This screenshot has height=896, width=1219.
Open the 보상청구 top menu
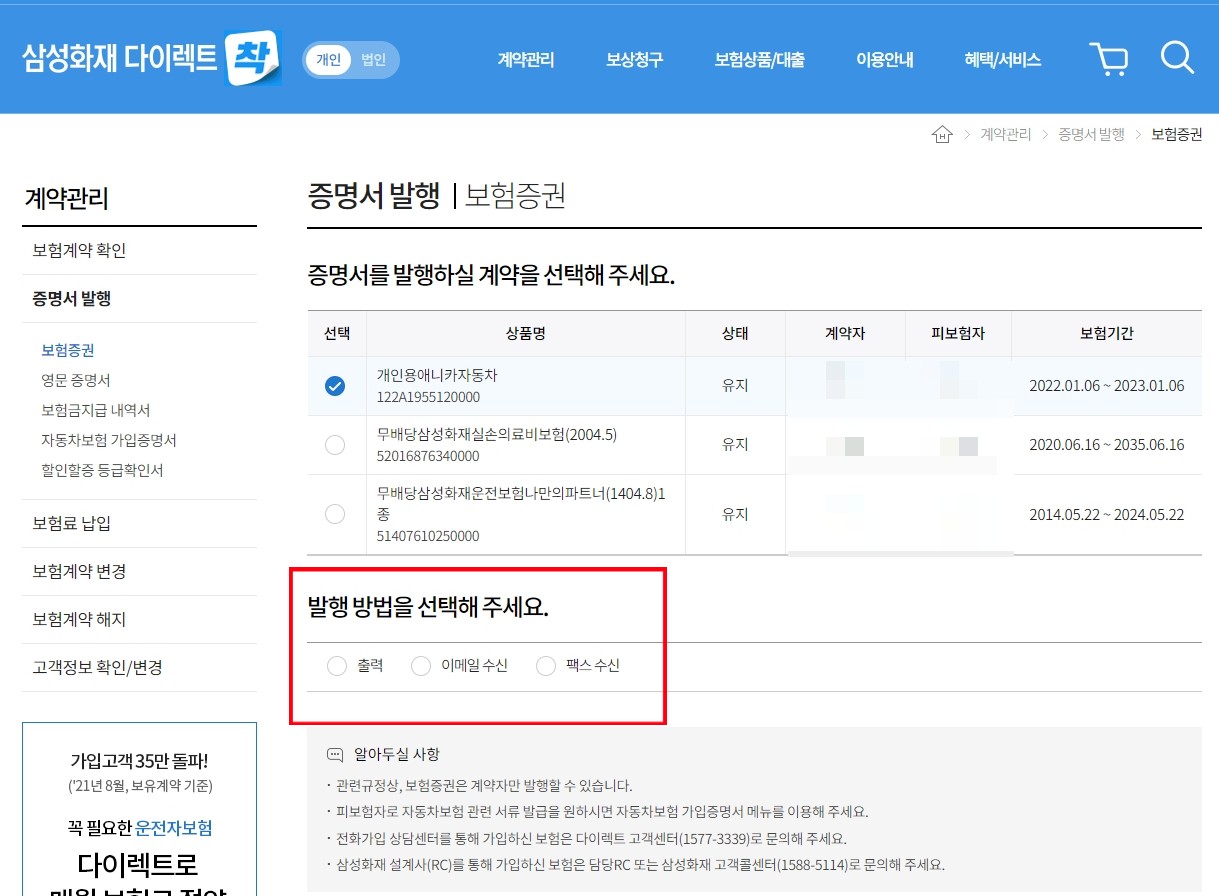click(634, 60)
